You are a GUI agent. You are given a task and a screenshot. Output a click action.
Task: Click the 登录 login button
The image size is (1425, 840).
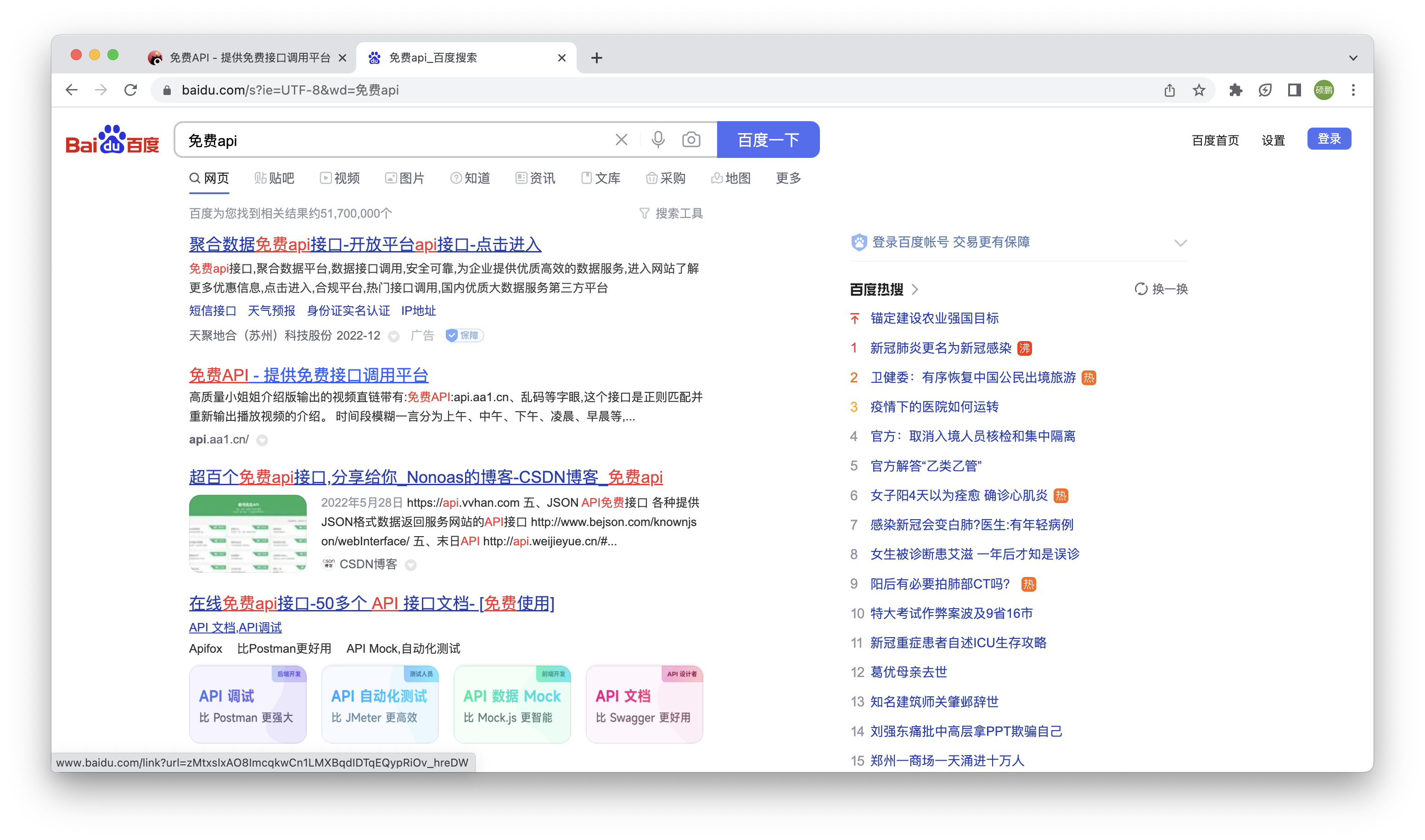(x=1329, y=139)
